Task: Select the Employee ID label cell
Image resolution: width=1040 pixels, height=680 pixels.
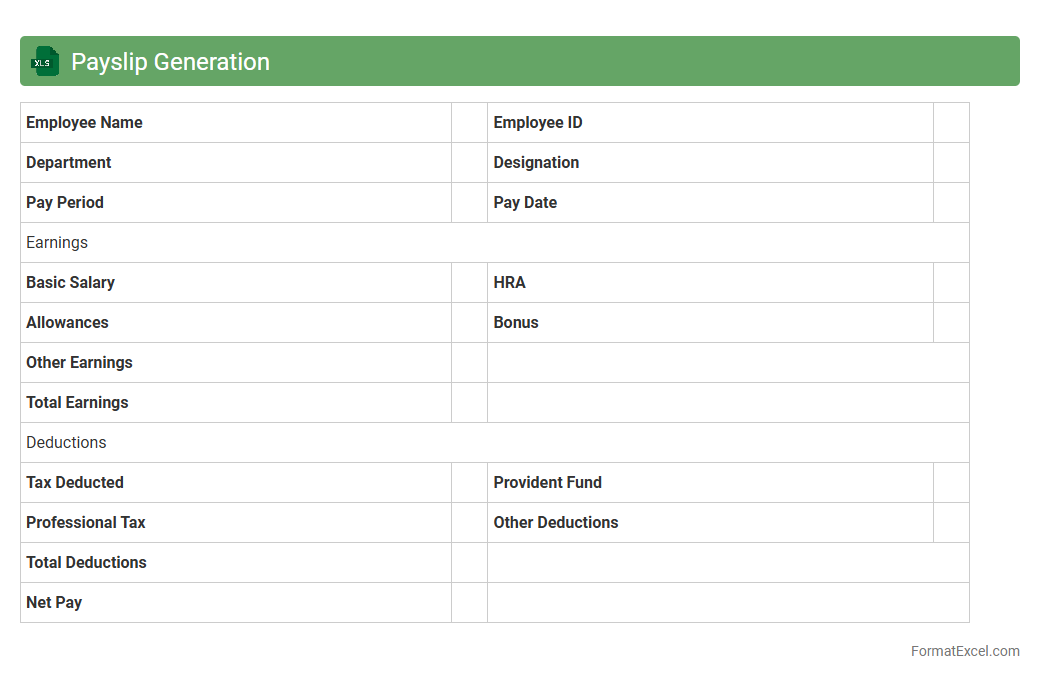Action: click(710, 123)
